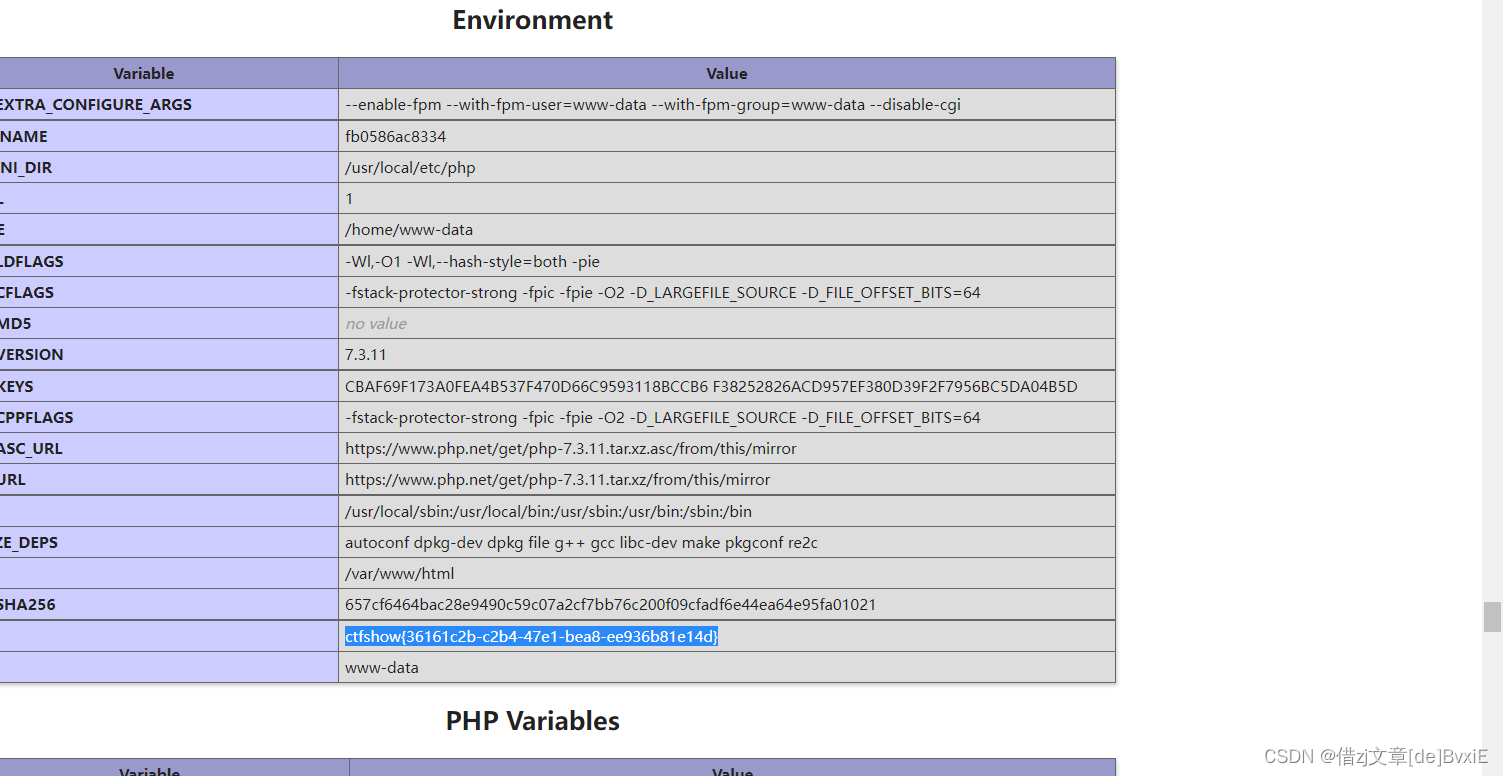
Task: Click the page's vertical scrollbar thumb
Action: tap(1492, 616)
